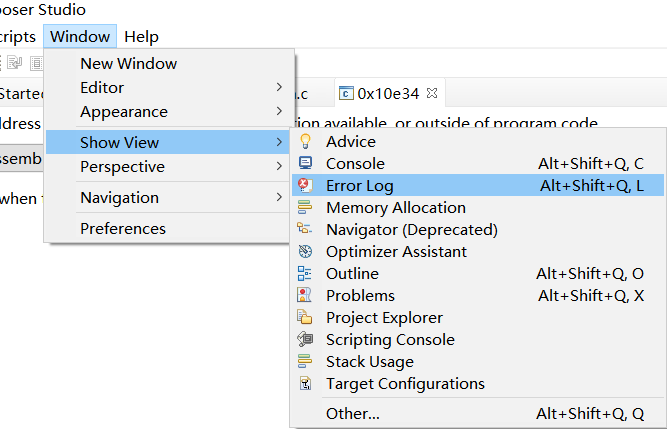
Task: Open the Help menu
Action: click(141, 37)
